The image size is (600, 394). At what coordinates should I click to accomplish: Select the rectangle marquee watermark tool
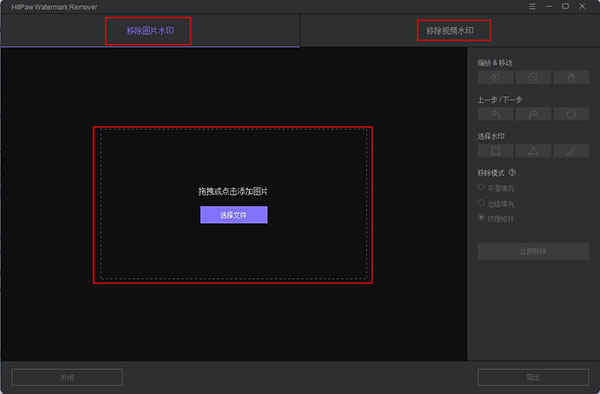coord(495,151)
